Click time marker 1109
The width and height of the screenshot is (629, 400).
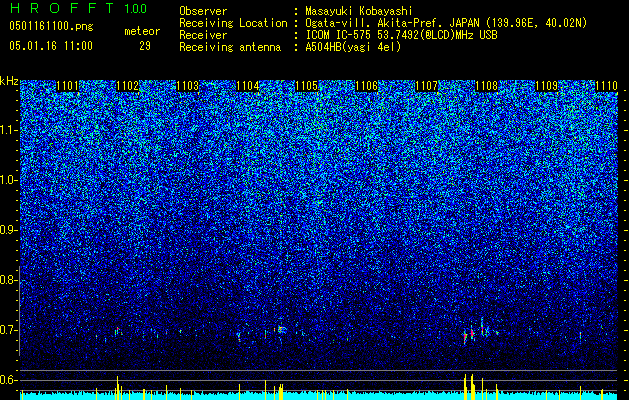(x=546, y=86)
